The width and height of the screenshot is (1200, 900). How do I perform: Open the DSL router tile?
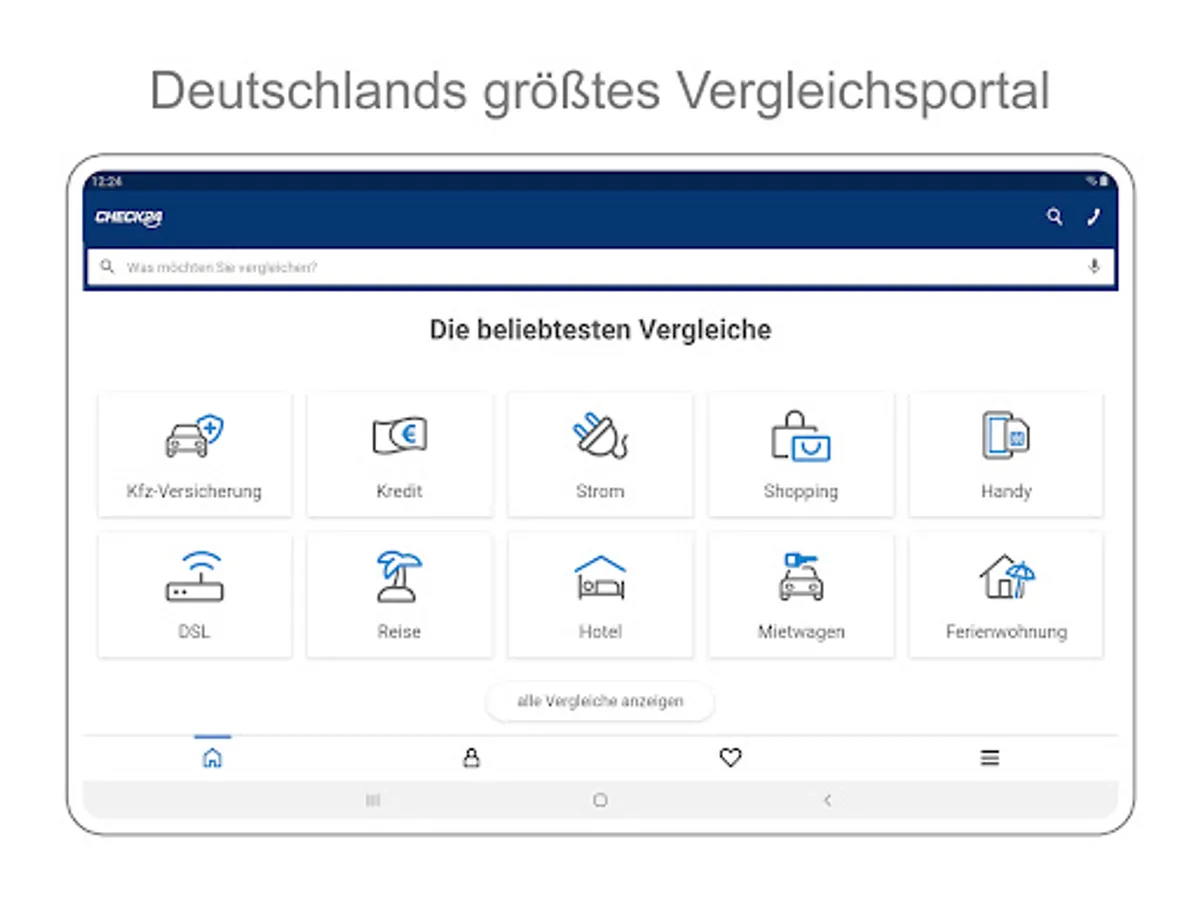point(195,595)
